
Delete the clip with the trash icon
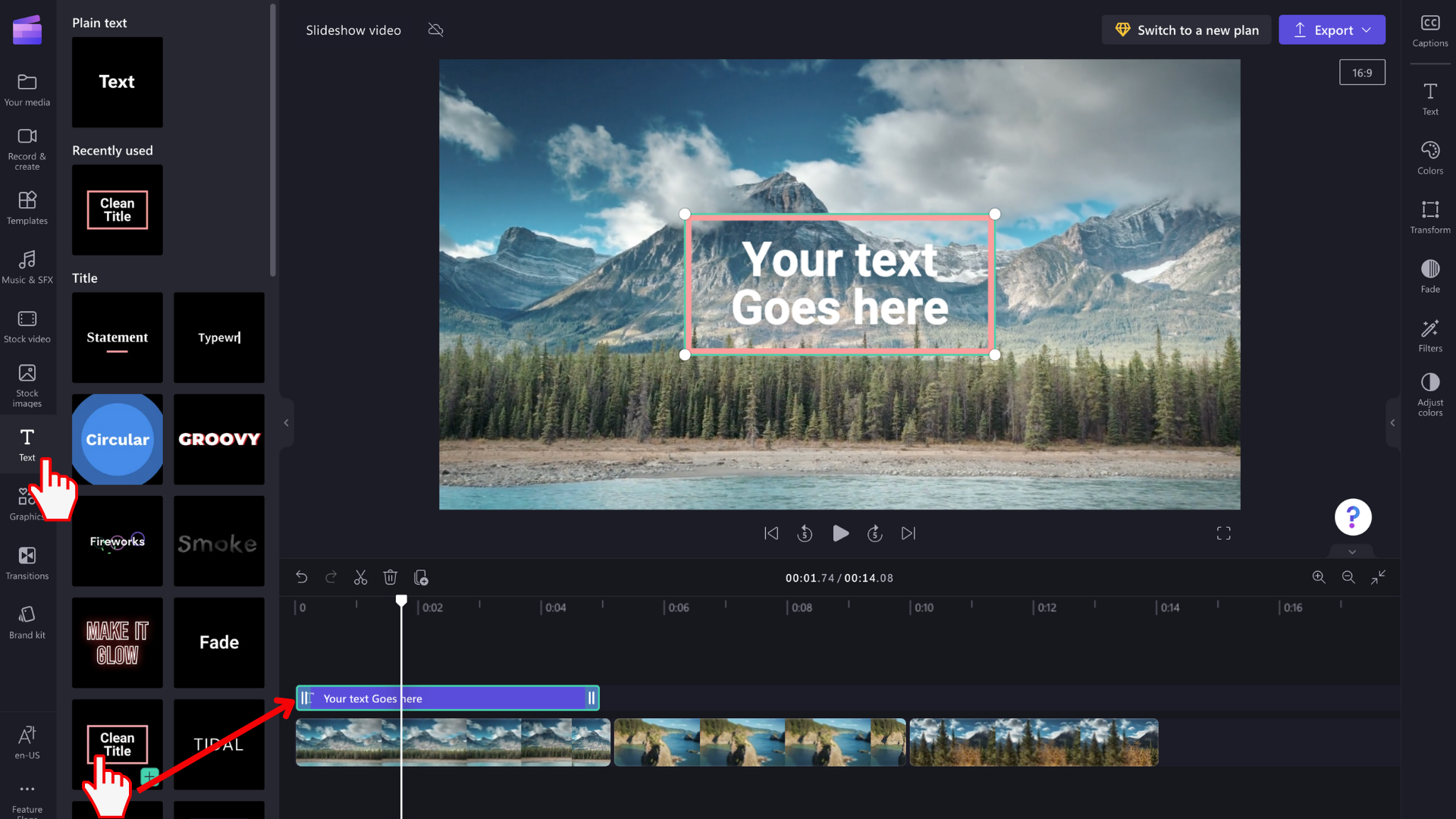coord(390,578)
